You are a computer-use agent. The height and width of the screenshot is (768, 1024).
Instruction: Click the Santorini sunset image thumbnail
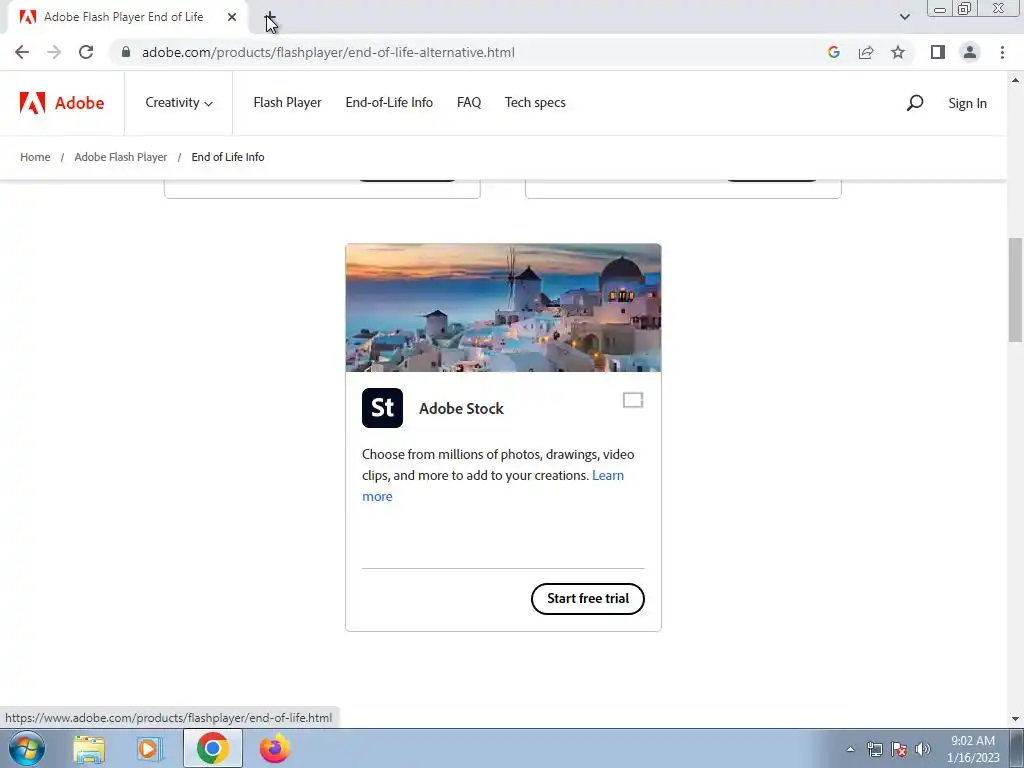click(x=503, y=308)
